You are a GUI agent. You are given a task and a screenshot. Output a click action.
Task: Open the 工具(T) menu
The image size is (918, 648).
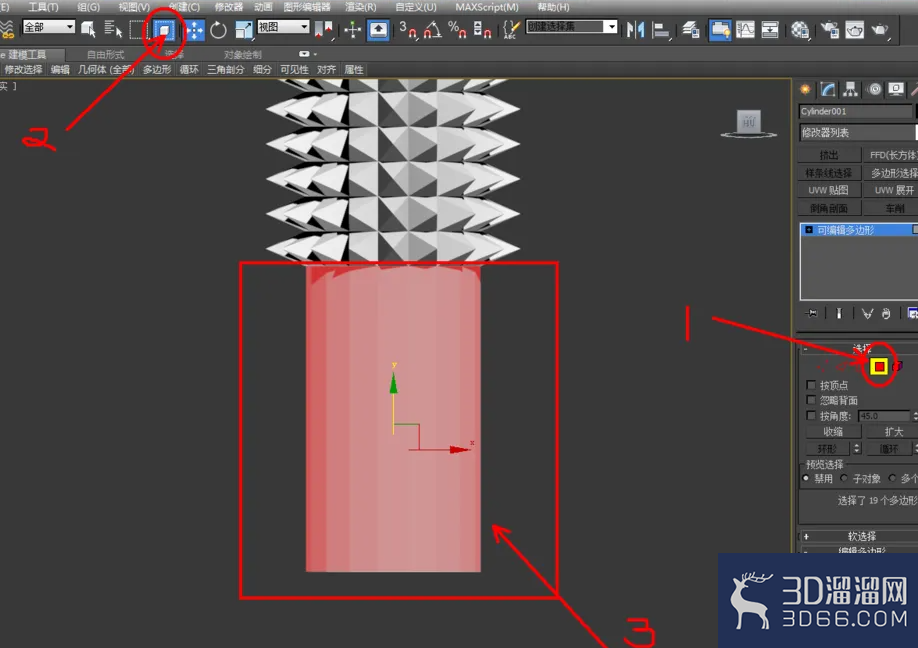pyautogui.click(x=43, y=7)
